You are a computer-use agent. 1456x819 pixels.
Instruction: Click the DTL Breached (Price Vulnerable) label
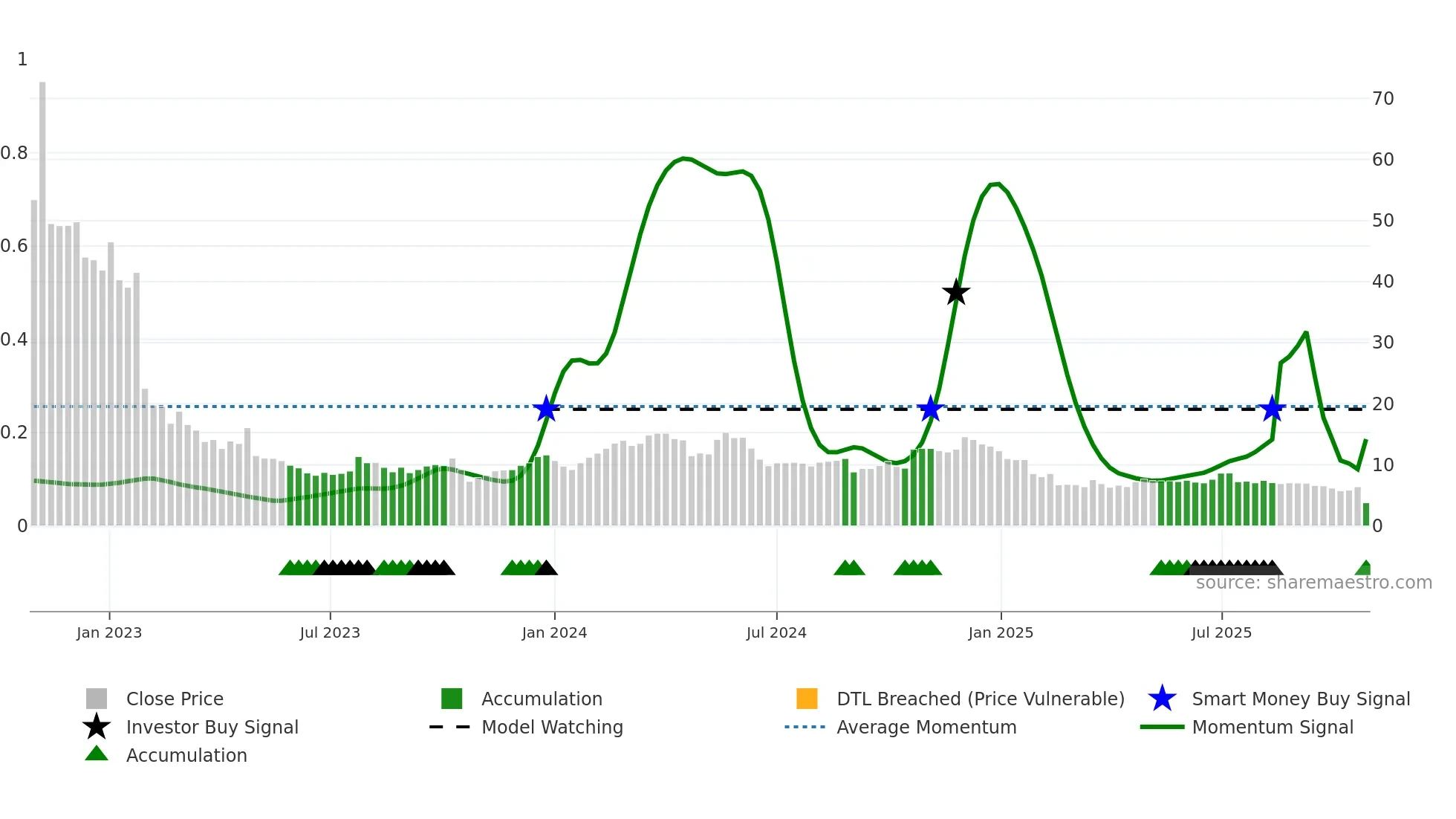point(981,699)
